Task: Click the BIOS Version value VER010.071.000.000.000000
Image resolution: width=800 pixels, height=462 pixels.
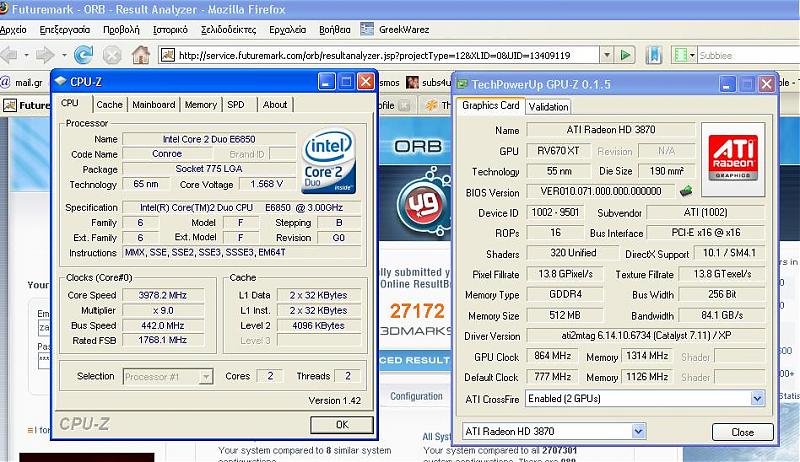Action: (601, 191)
